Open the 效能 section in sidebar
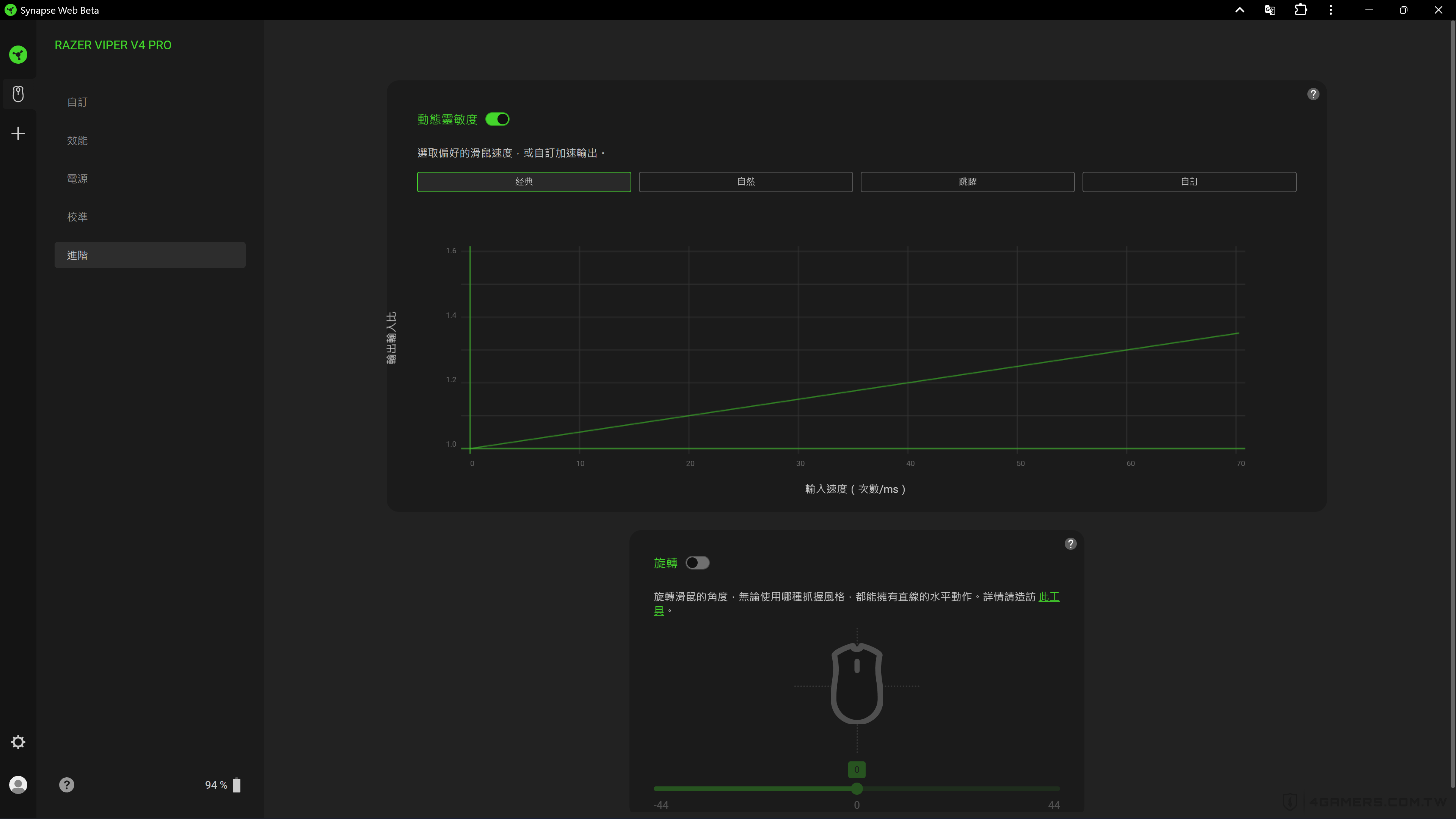The height and width of the screenshot is (819, 1456). tap(150, 140)
